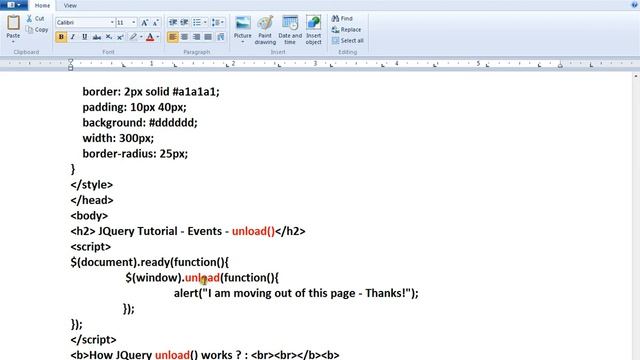The height and width of the screenshot is (360, 640).
Task: Copy the selected text
Action: click(x=37, y=29)
